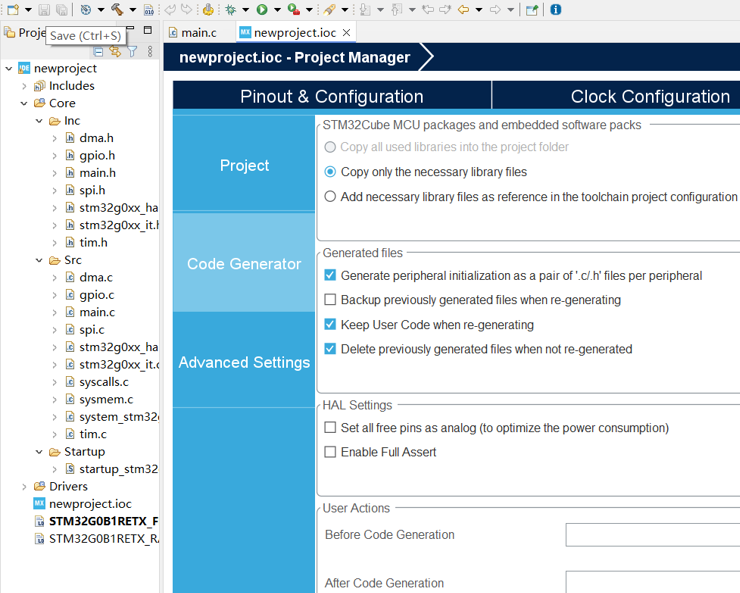Open the Debug button dropdown arrow
The image size is (740, 593).
245,9
